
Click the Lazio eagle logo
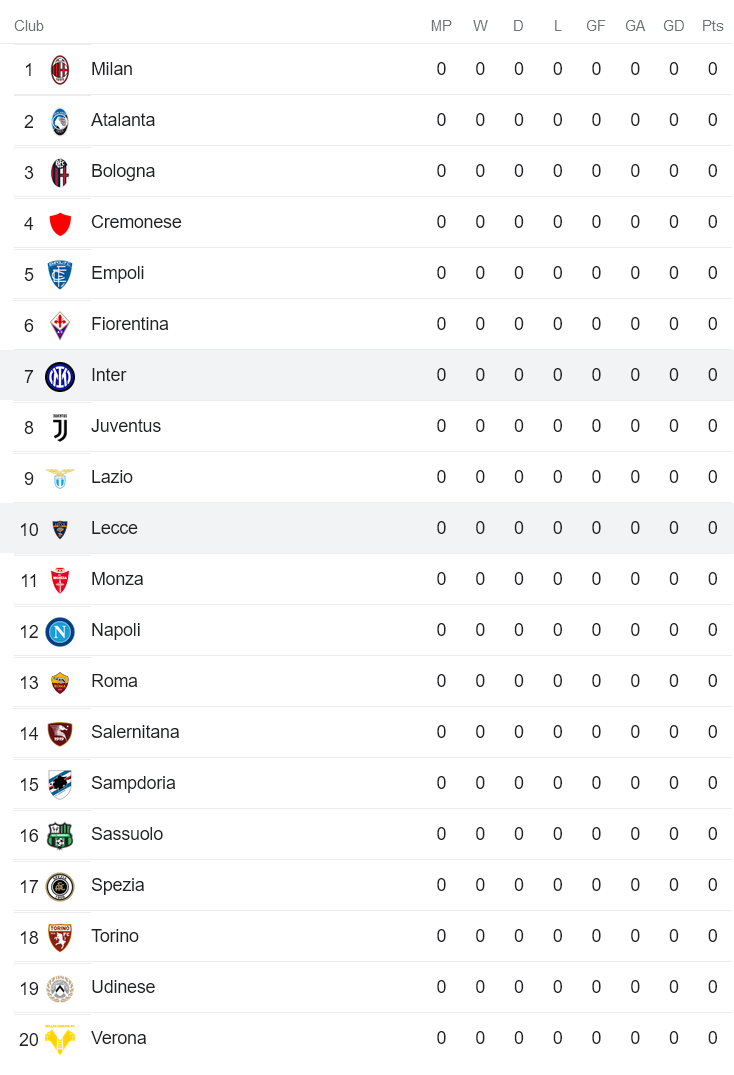[60, 478]
